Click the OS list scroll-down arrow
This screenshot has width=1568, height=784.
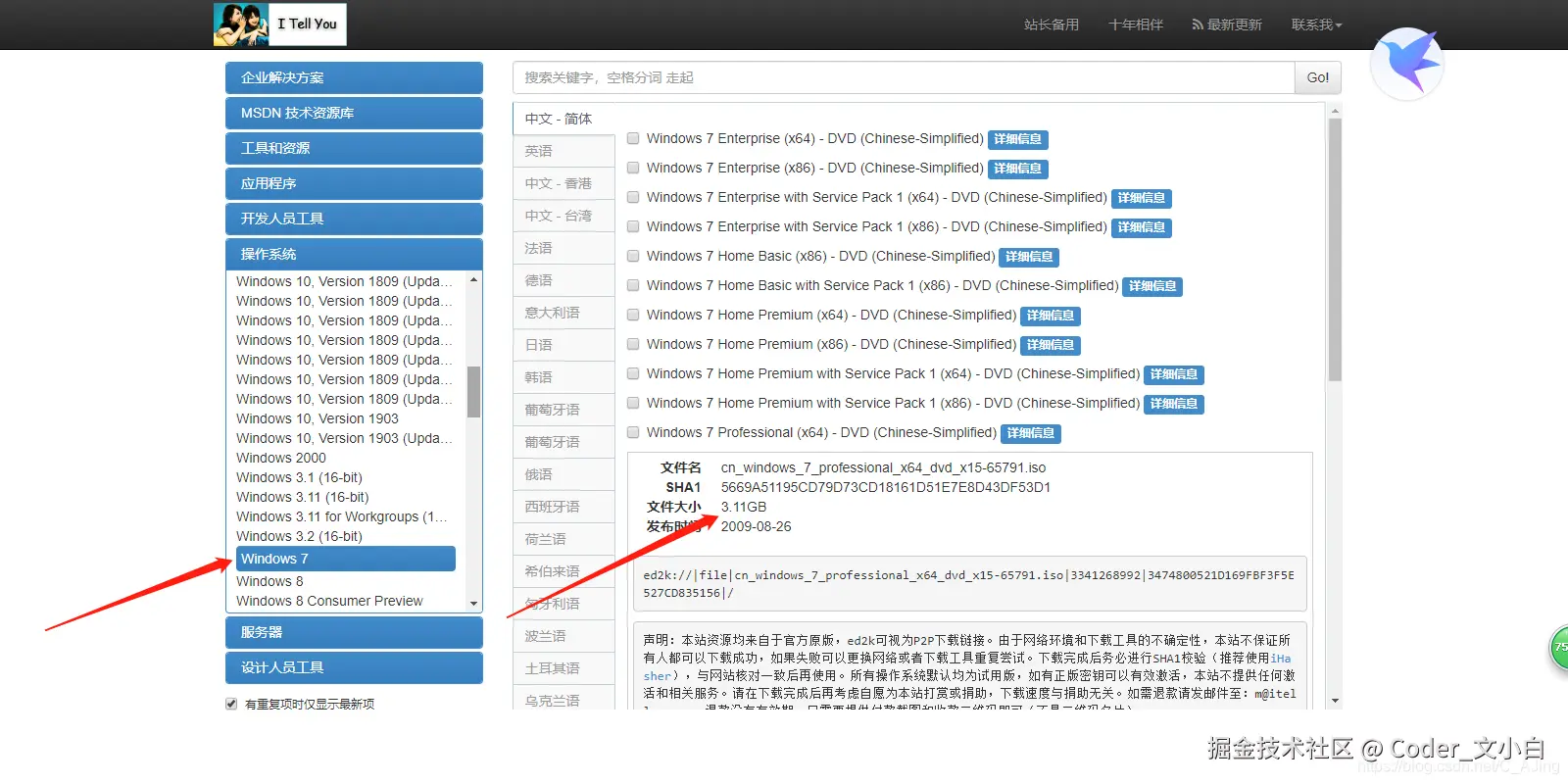[x=474, y=604]
